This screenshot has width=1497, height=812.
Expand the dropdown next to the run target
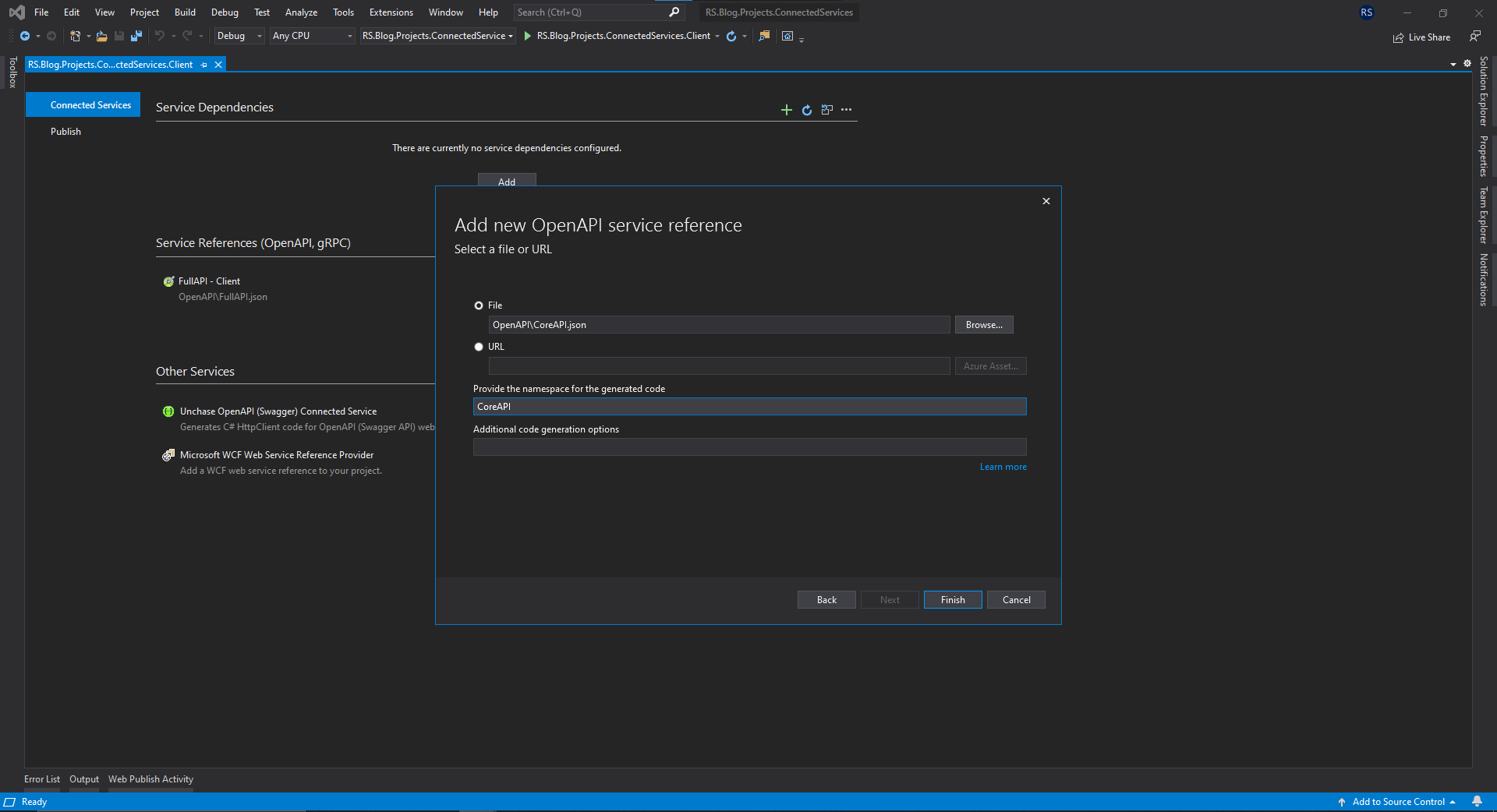pyautogui.click(x=717, y=36)
